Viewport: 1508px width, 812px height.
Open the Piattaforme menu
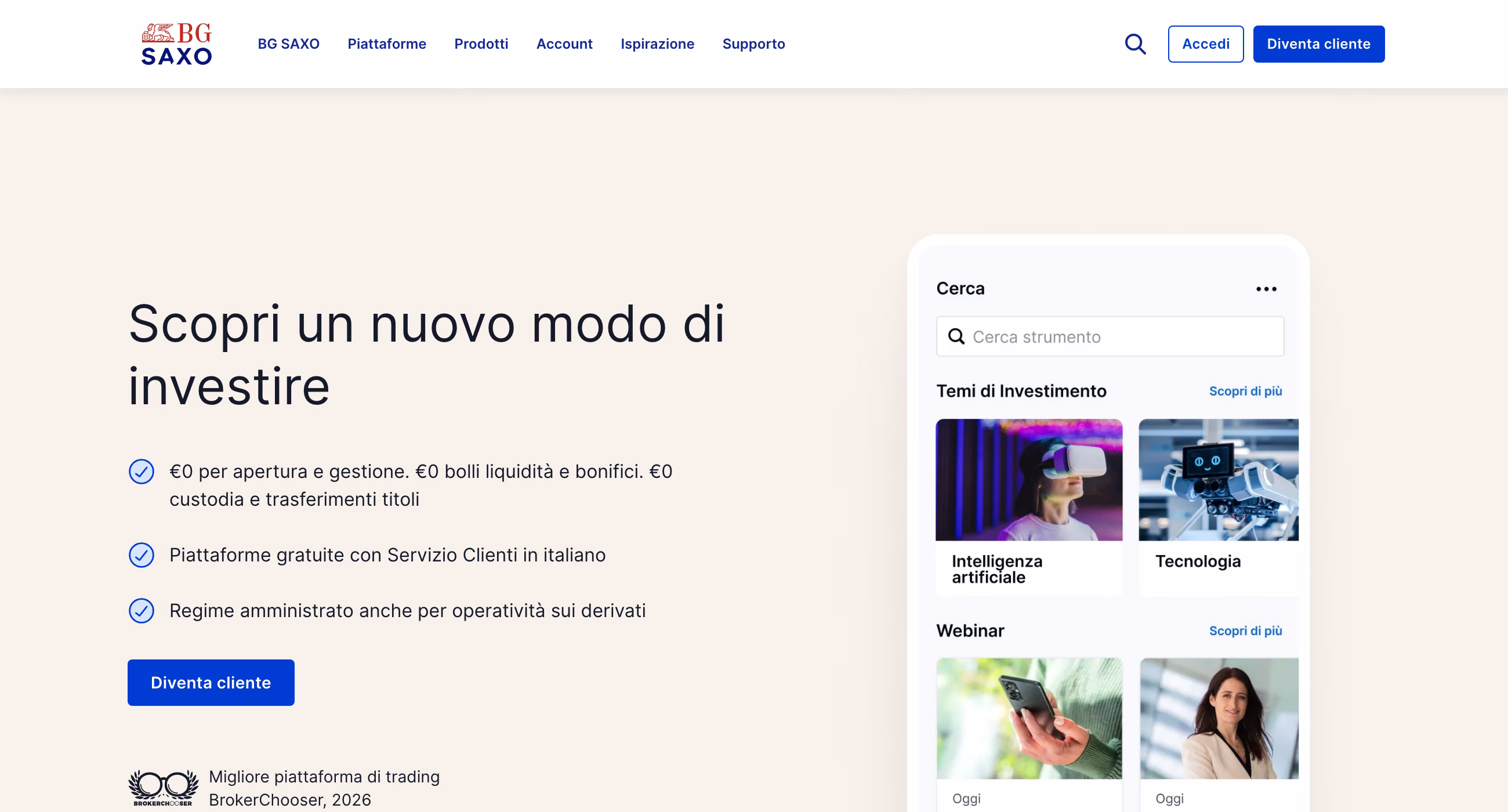[x=387, y=44]
